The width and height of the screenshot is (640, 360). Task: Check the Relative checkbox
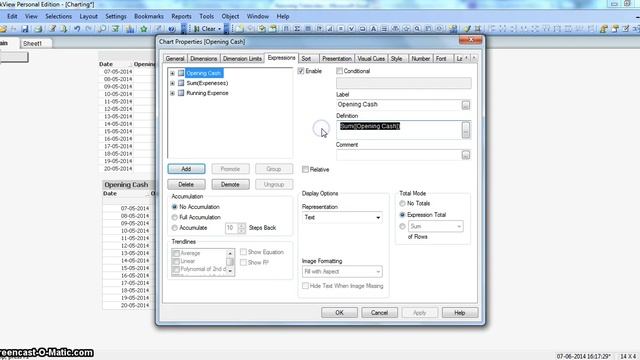click(305, 169)
